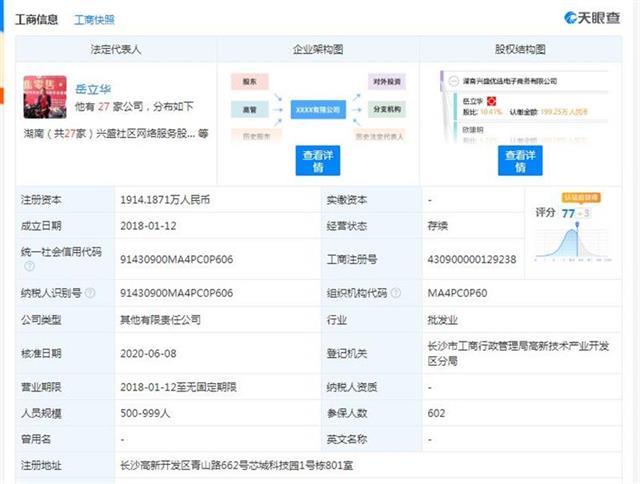This screenshot has width=640, height=484.
Task: Click the 27 companies count link
Action: point(104,107)
